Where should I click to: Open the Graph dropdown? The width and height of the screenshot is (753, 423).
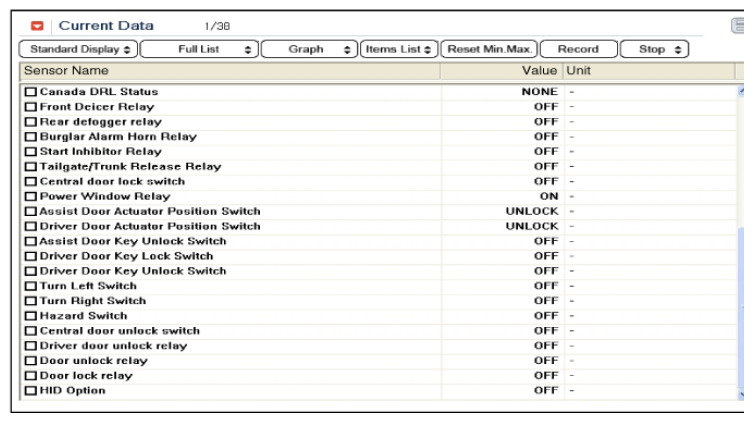coord(309,49)
